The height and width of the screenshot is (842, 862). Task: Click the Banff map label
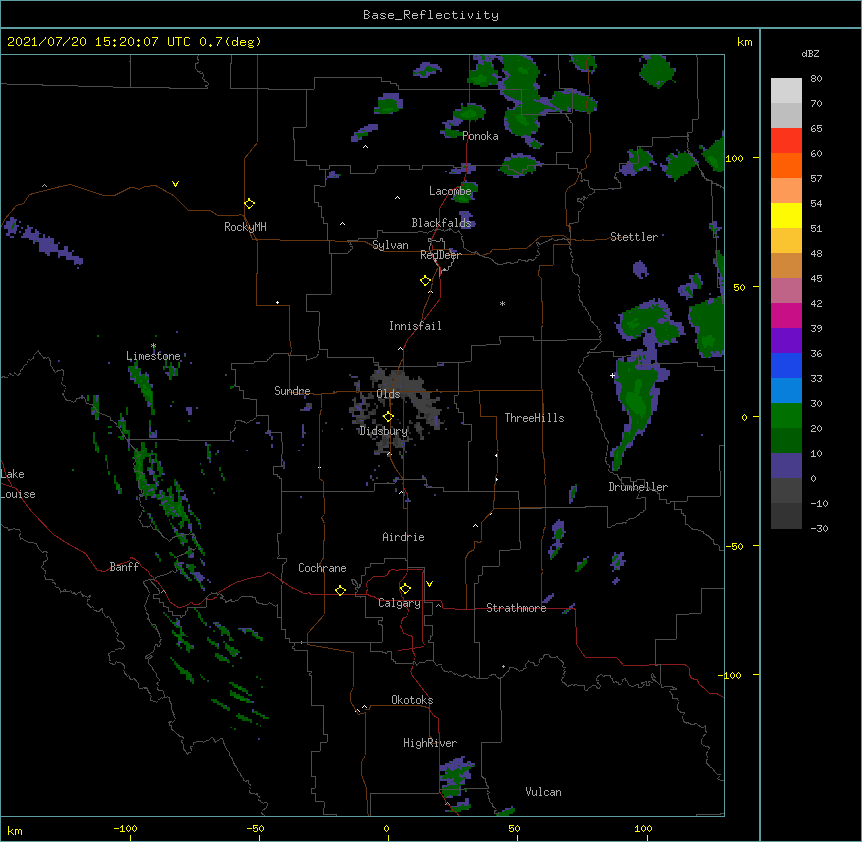[x=124, y=567]
